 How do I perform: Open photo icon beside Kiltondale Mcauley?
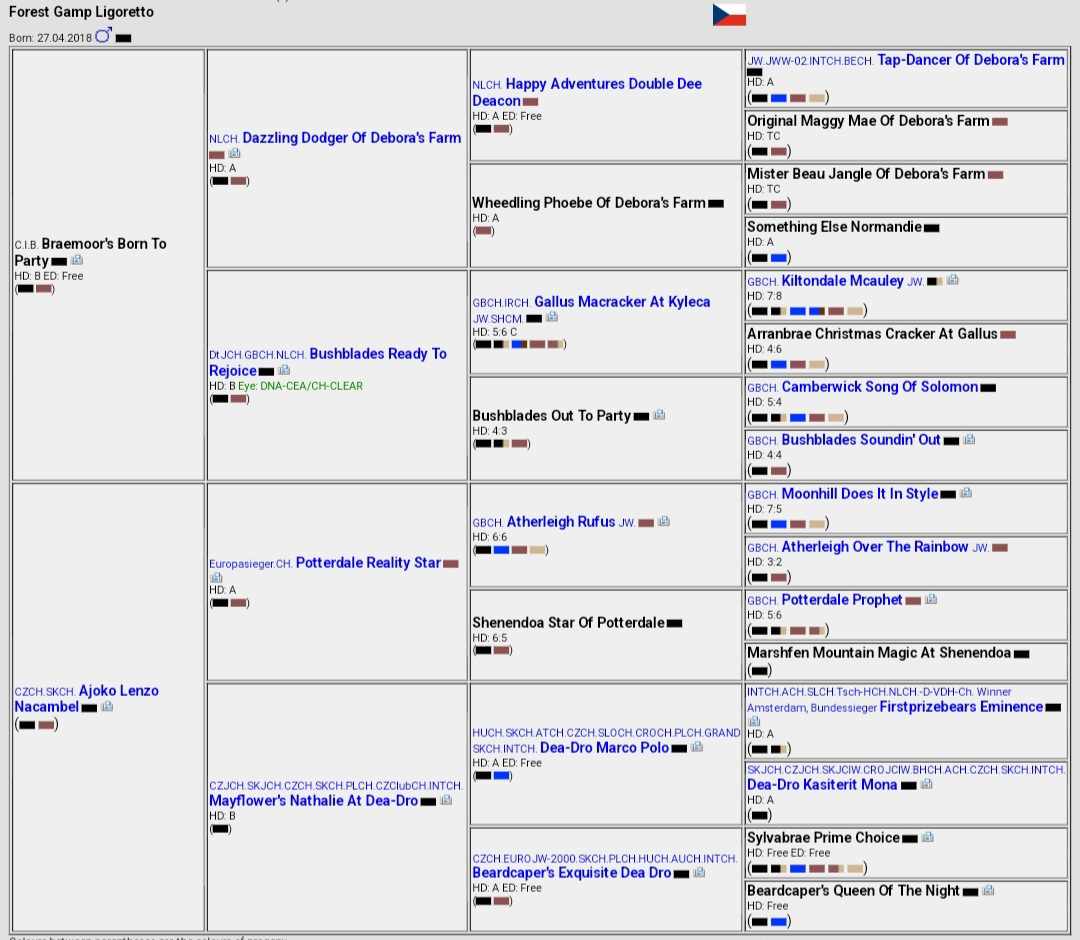pyautogui.click(x=953, y=280)
